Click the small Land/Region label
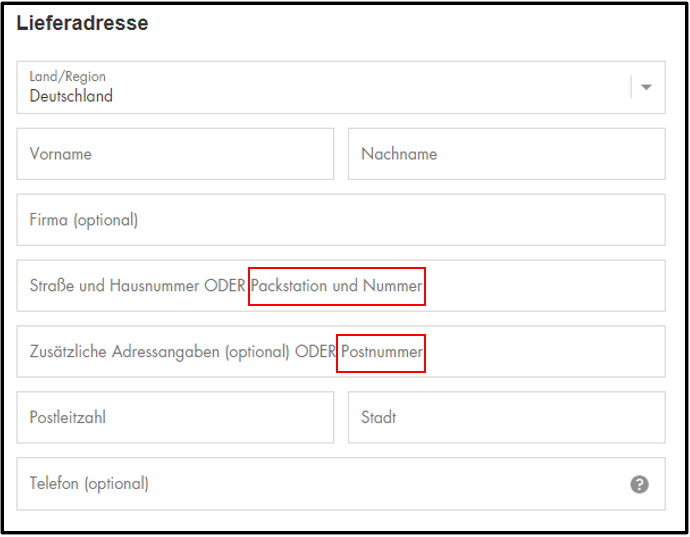 [68, 77]
